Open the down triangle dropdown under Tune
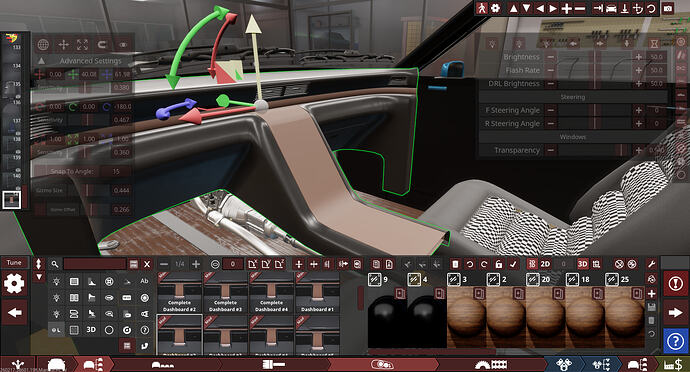The width and height of the screenshot is (690, 372). (39, 277)
